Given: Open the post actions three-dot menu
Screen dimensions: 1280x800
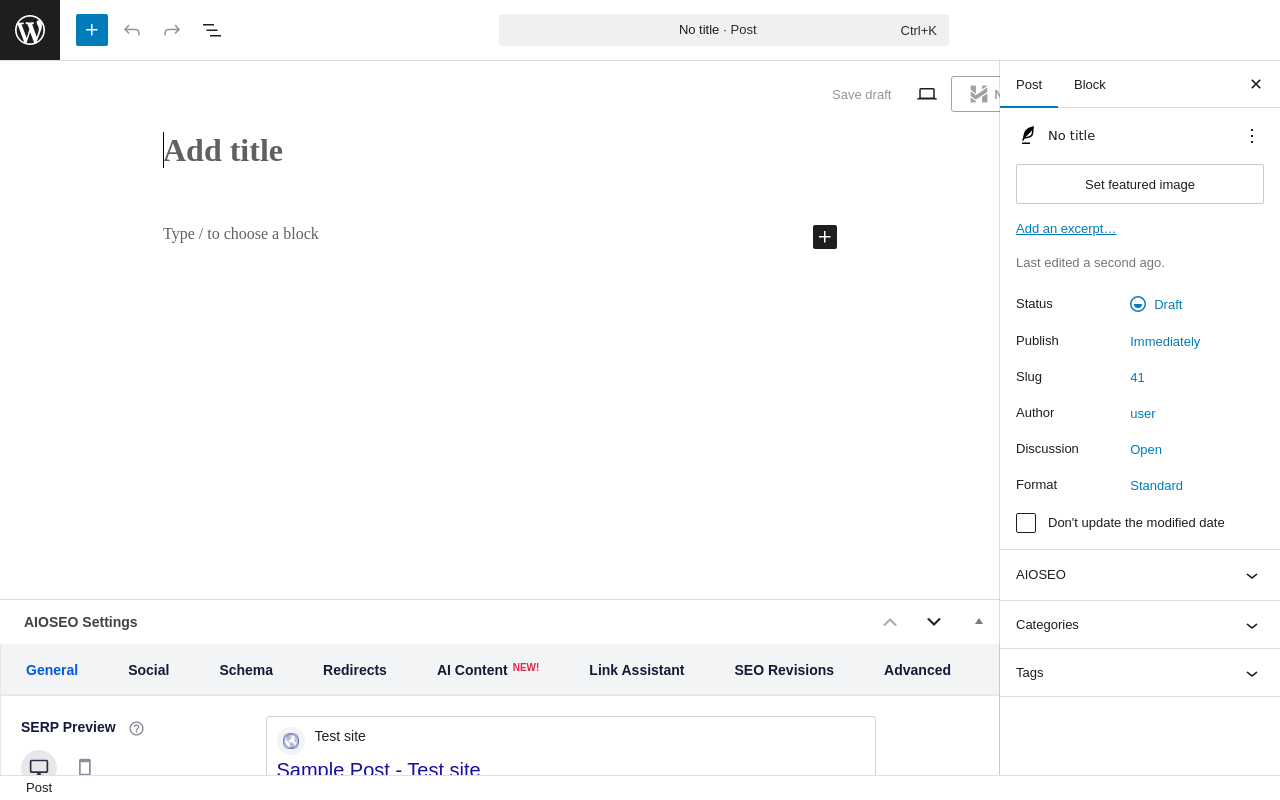Looking at the screenshot, I should pyautogui.click(x=1252, y=136).
